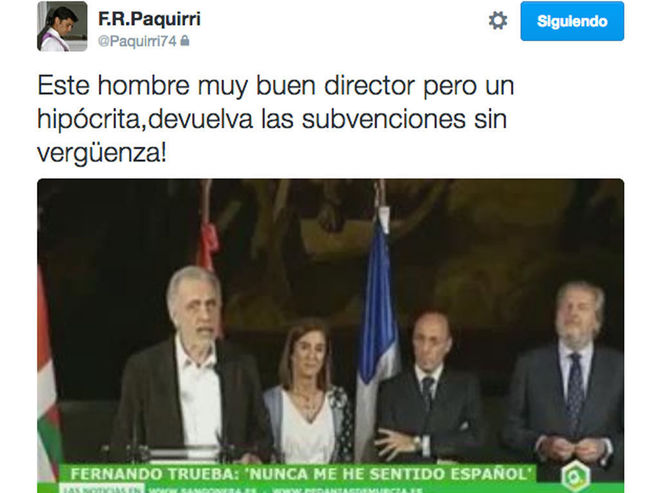Click the red flag behind the speaker

point(207,244)
